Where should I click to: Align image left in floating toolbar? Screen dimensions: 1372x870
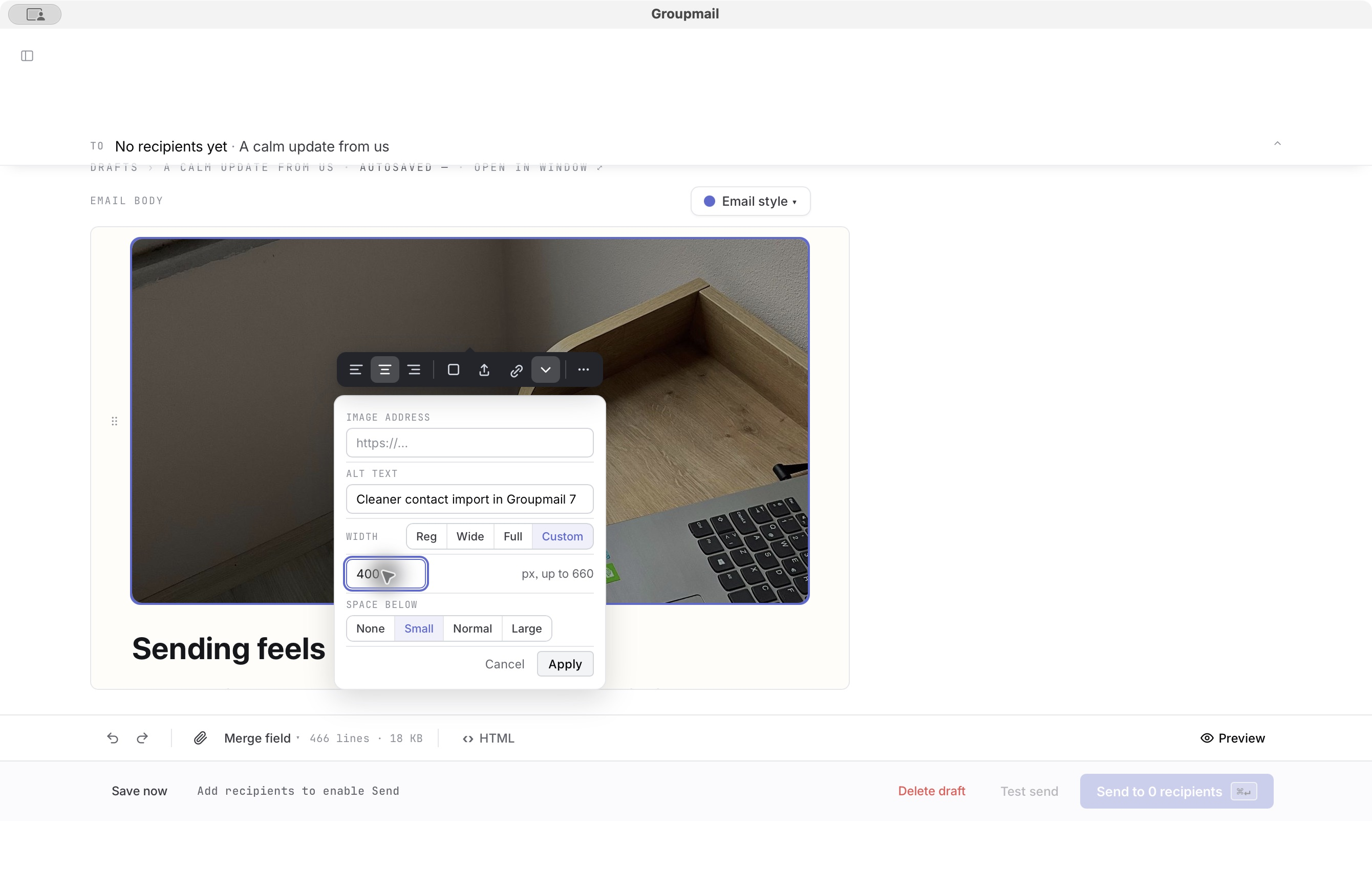[x=355, y=370]
